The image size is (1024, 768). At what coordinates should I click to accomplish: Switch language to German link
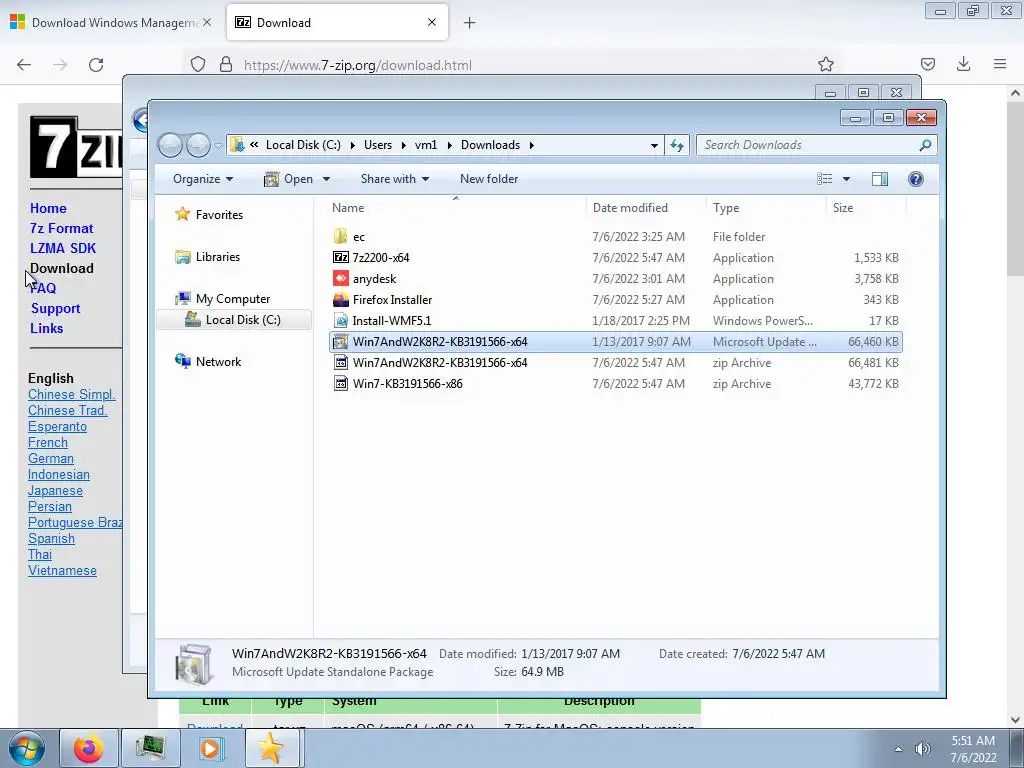click(51, 458)
